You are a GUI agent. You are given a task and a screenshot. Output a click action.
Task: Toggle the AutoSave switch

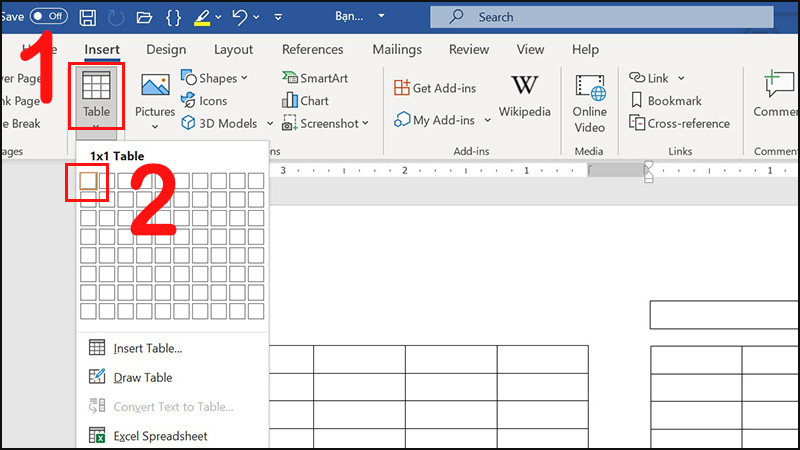pos(49,17)
